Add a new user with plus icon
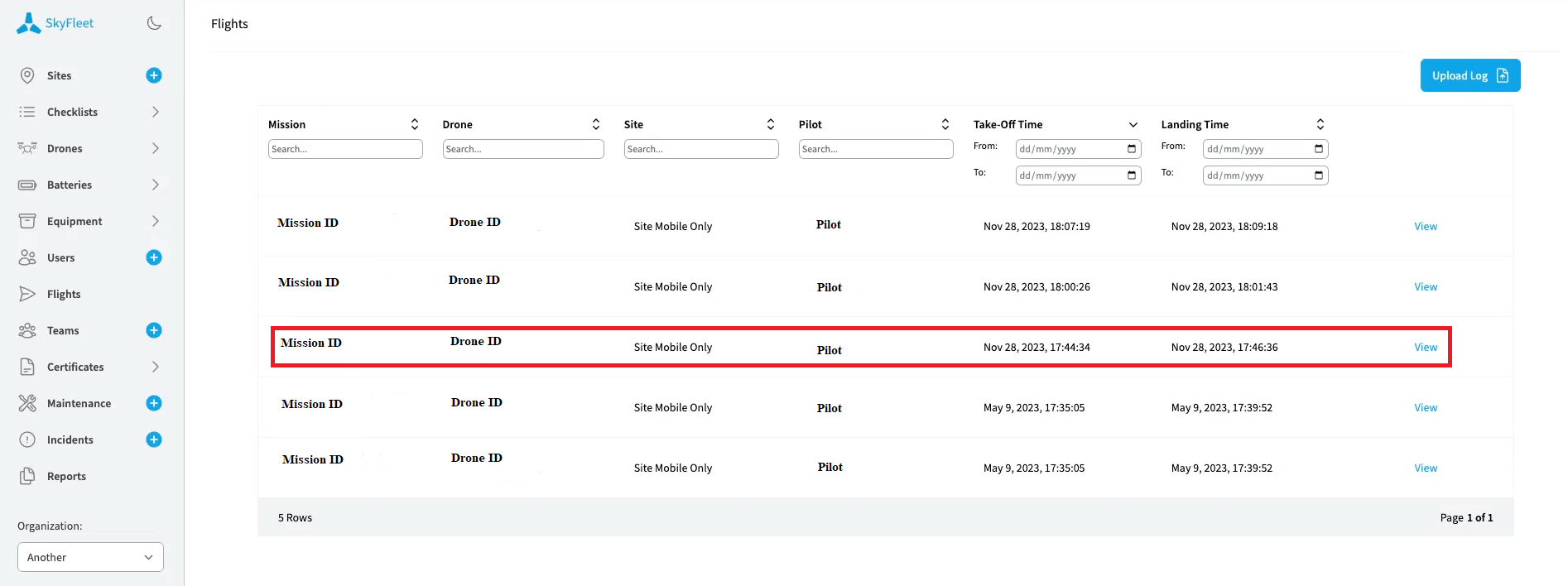1568x586 pixels. tap(154, 257)
